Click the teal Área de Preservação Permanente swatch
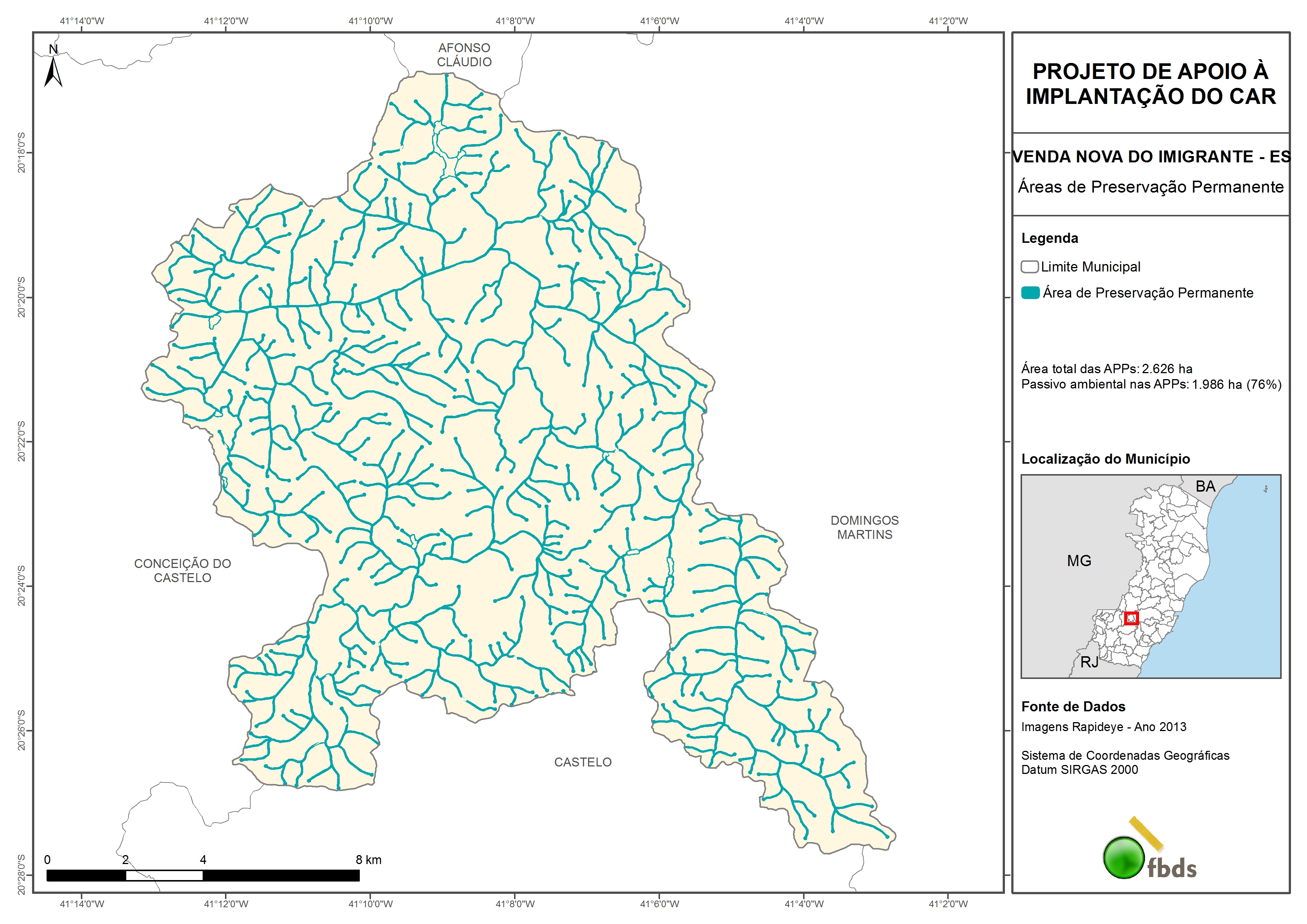1307x924 pixels. (1030, 293)
